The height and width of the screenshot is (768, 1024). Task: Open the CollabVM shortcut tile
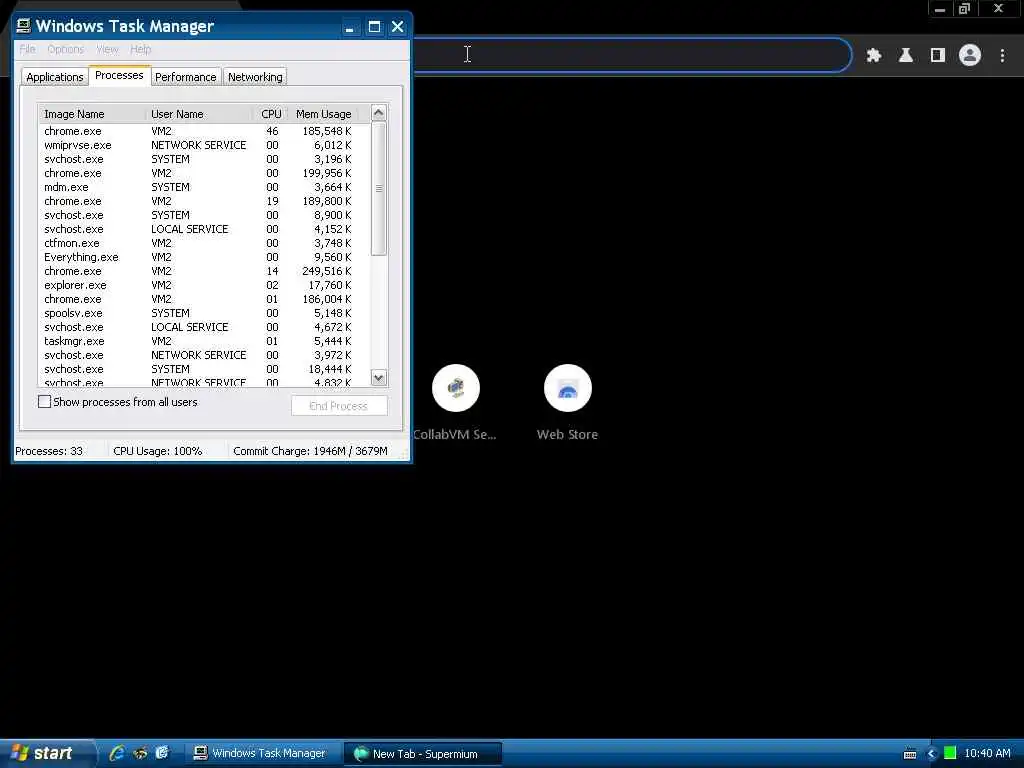click(x=456, y=403)
